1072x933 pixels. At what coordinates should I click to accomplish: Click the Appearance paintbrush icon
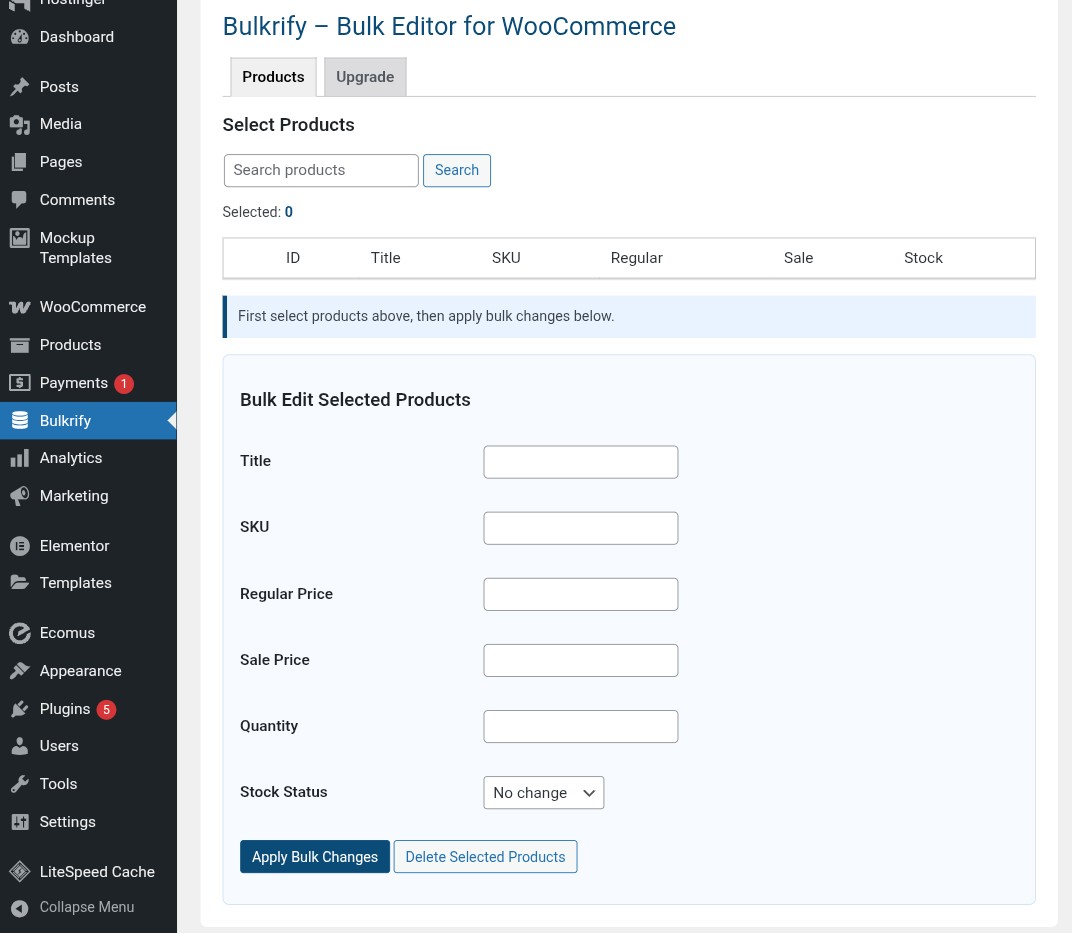coord(19,671)
